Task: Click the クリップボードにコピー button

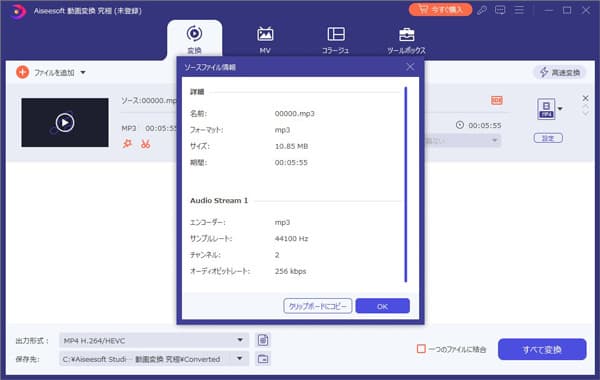Action: click(318, 306)
